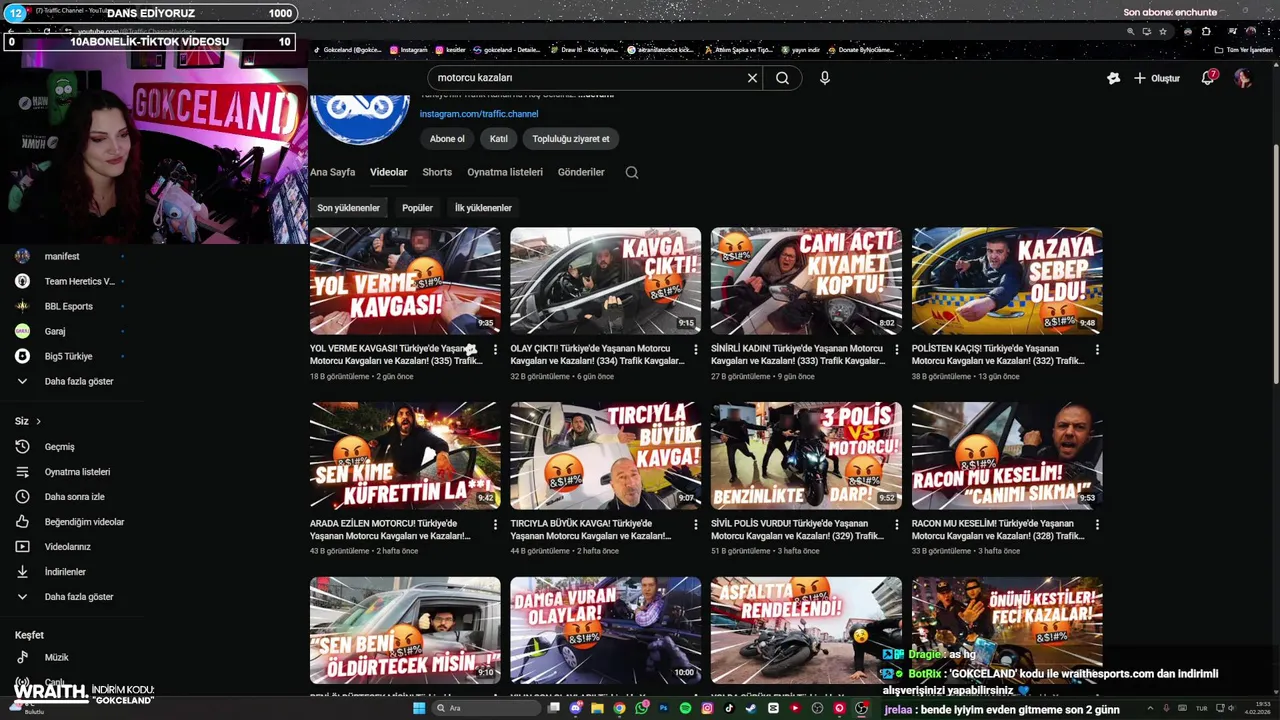Click the Katıl button

498,139
